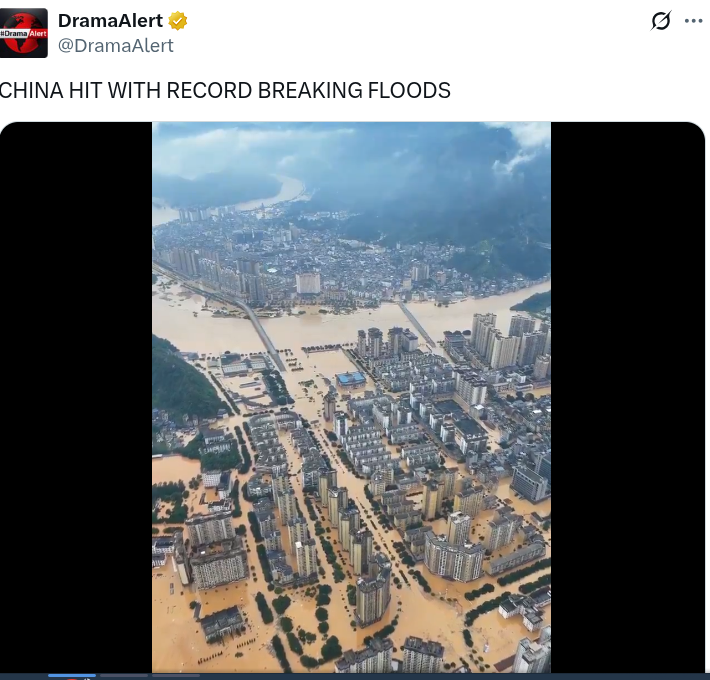Click the blue-roofed building in the video

(x=350, y=379)
